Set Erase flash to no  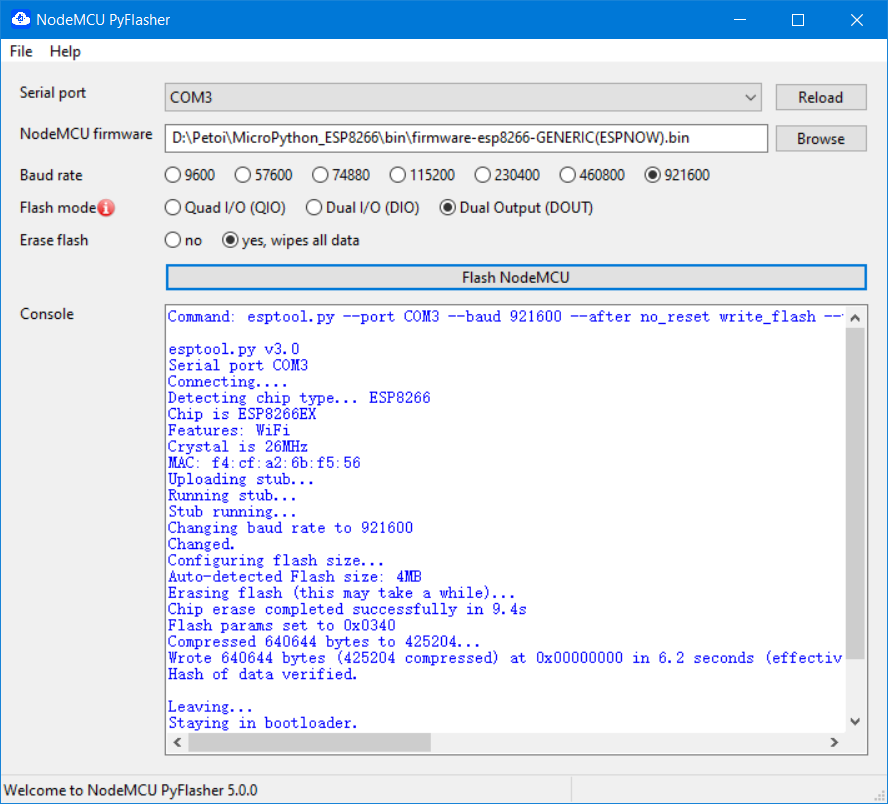click(x=173, y=240)
